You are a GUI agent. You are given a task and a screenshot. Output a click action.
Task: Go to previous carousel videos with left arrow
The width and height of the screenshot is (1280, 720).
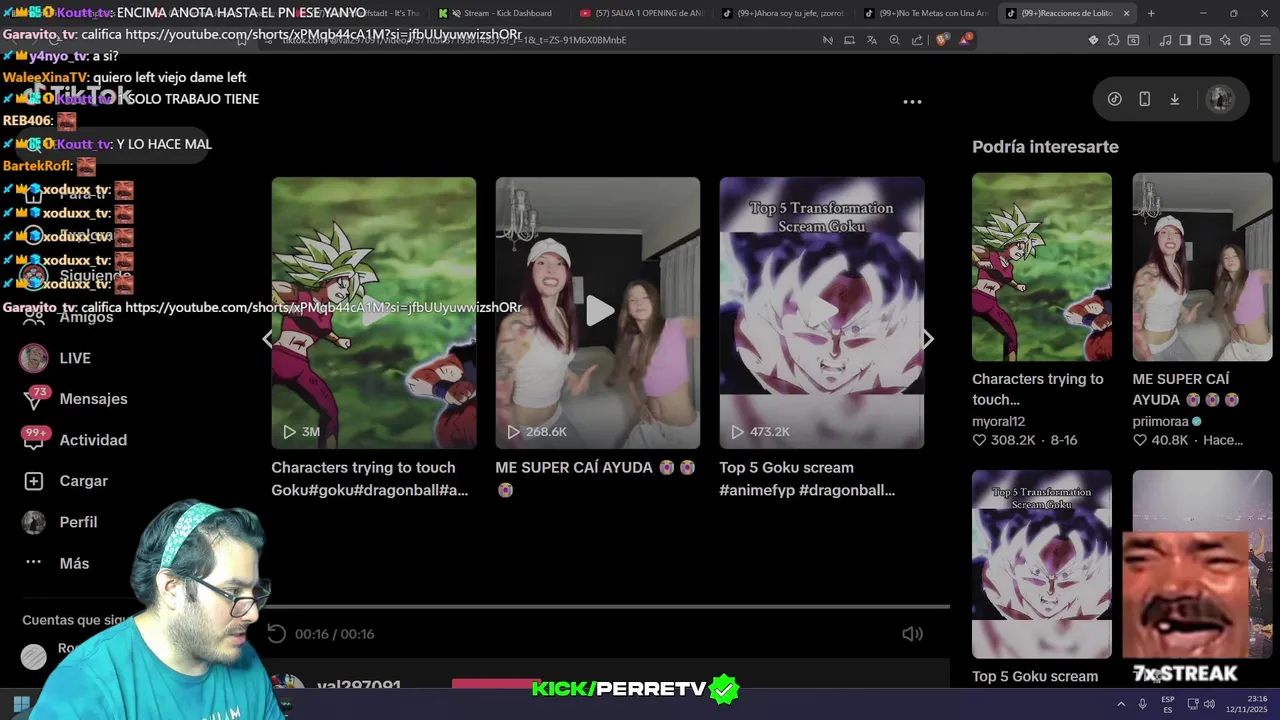(x=266, y=339)
